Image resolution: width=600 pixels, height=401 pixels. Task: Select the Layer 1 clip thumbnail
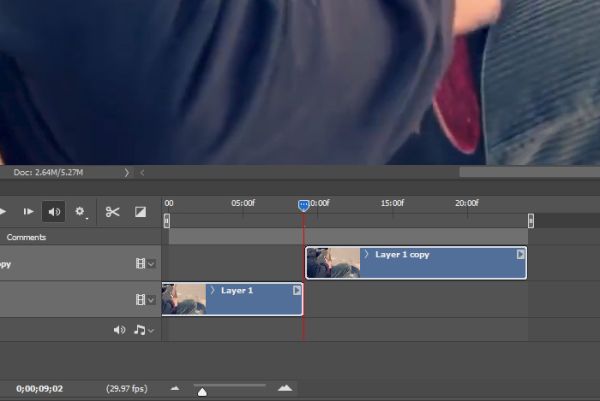pyautogui.click(x=184, y=299)
